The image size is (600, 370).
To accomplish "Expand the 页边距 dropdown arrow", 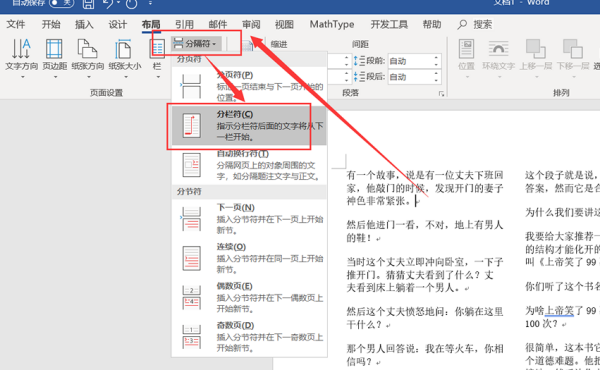I will 55,77.
